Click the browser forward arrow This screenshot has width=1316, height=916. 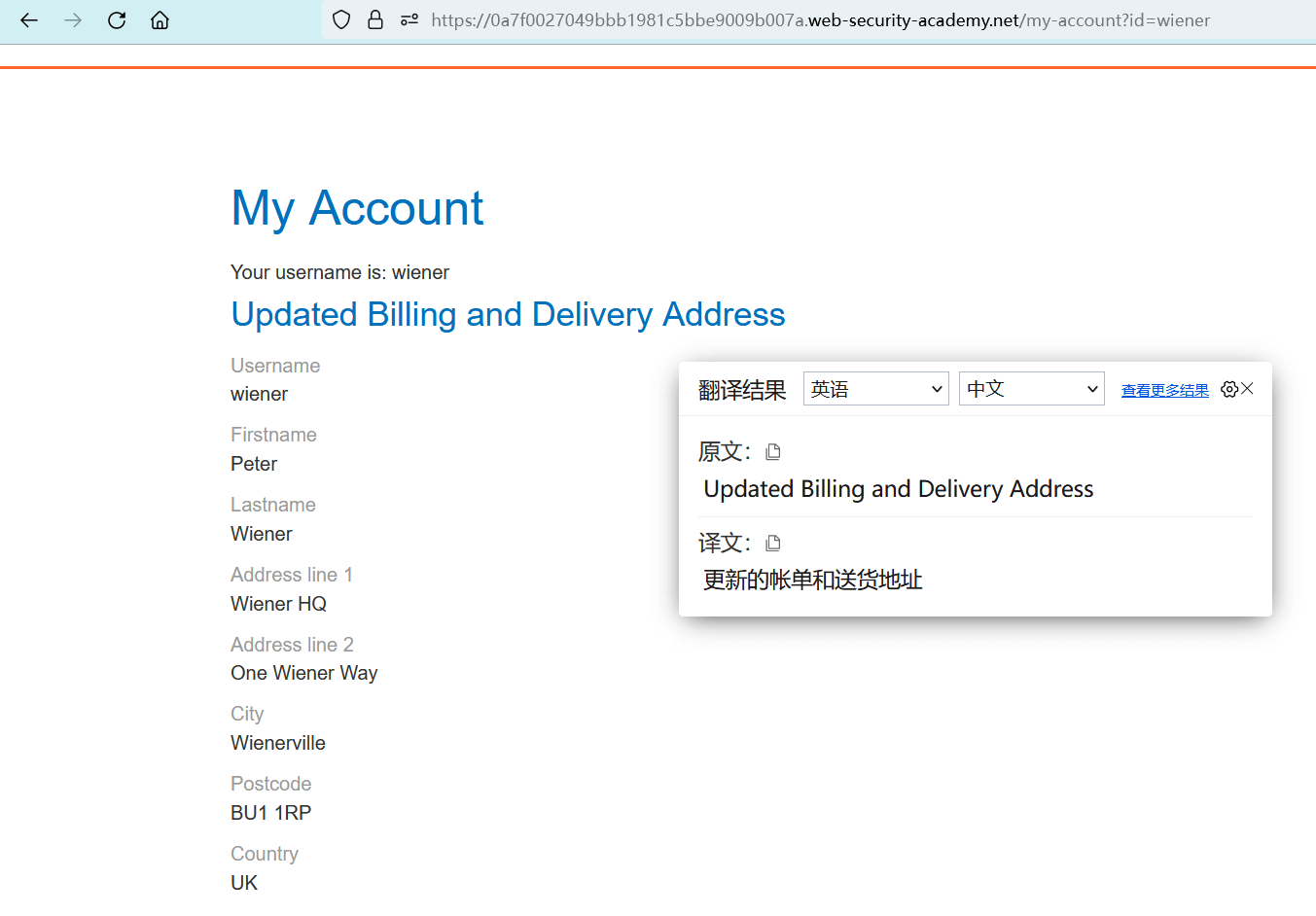pos(73,20)
